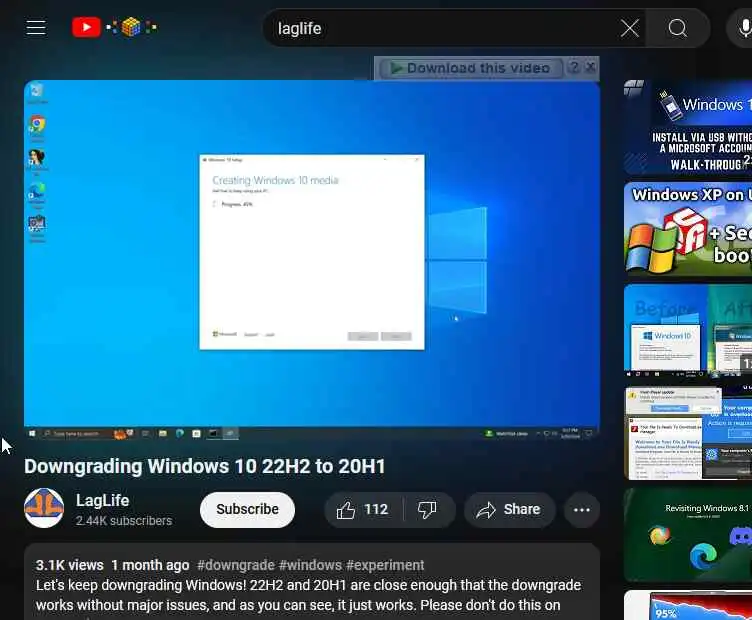Click the #windows hashtag

[x=310, y=565]
